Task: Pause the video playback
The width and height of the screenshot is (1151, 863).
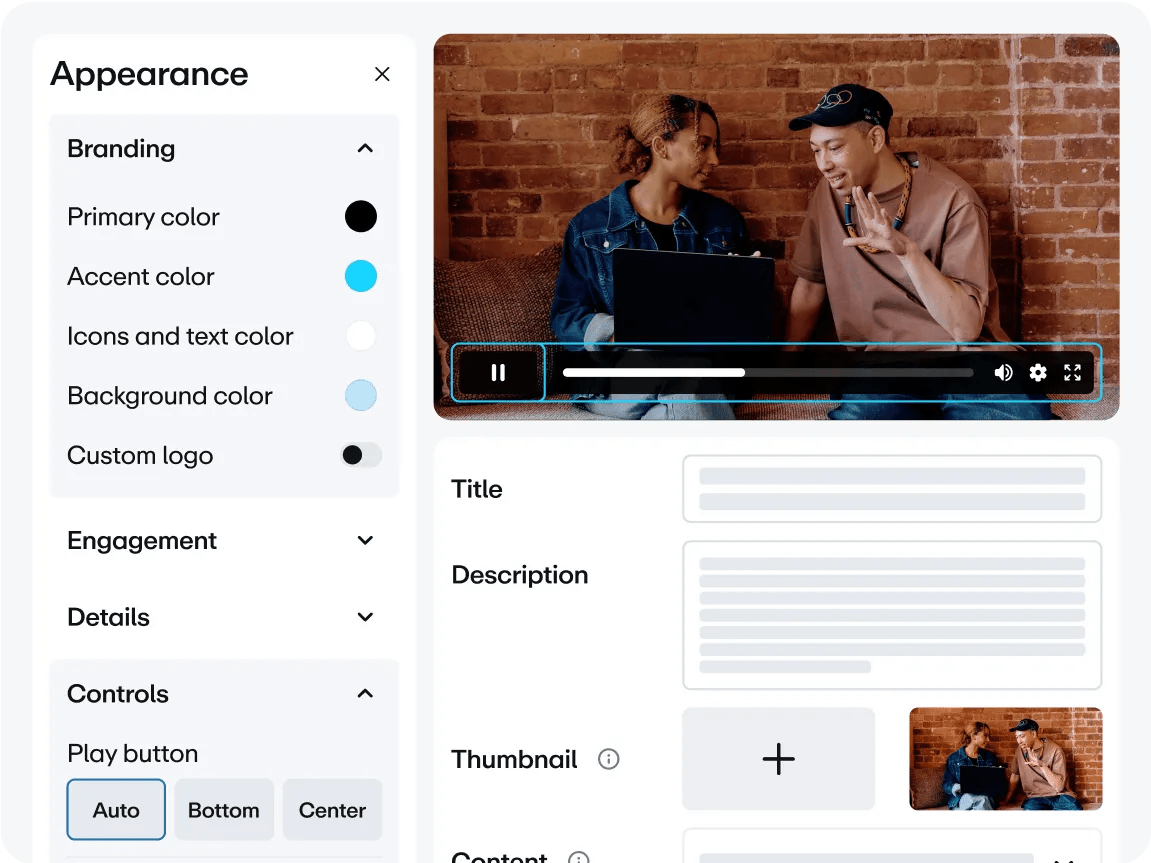Action: click(498, 373)
